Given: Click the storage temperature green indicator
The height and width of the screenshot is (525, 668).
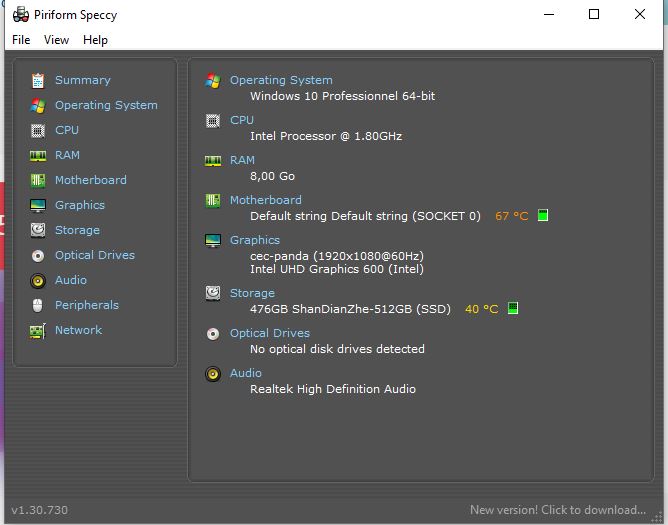Looking at the screenshot, I should [513, 309].
